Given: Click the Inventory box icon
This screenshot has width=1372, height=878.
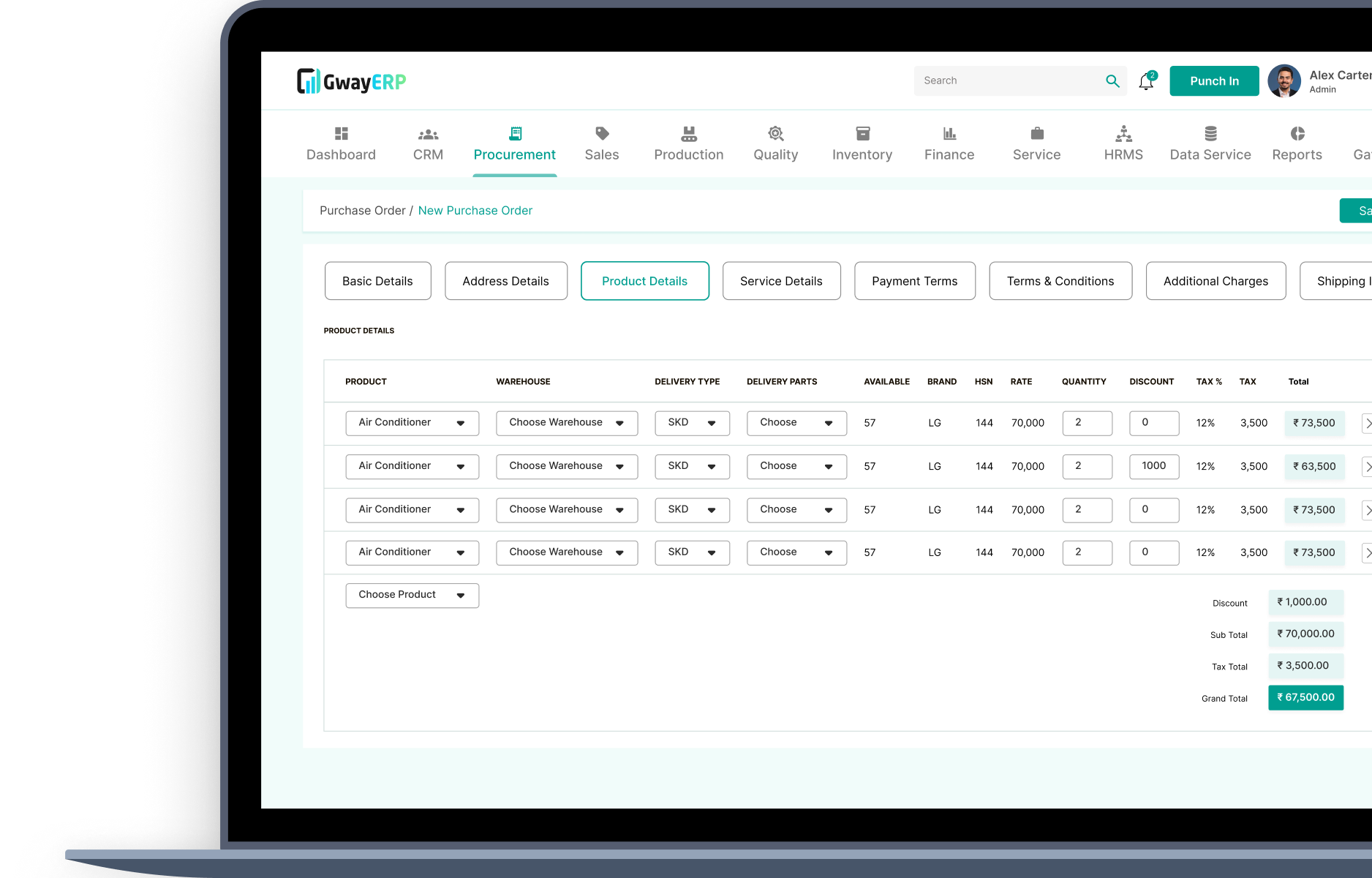Looking at the screenshot, I should point(862,133).
